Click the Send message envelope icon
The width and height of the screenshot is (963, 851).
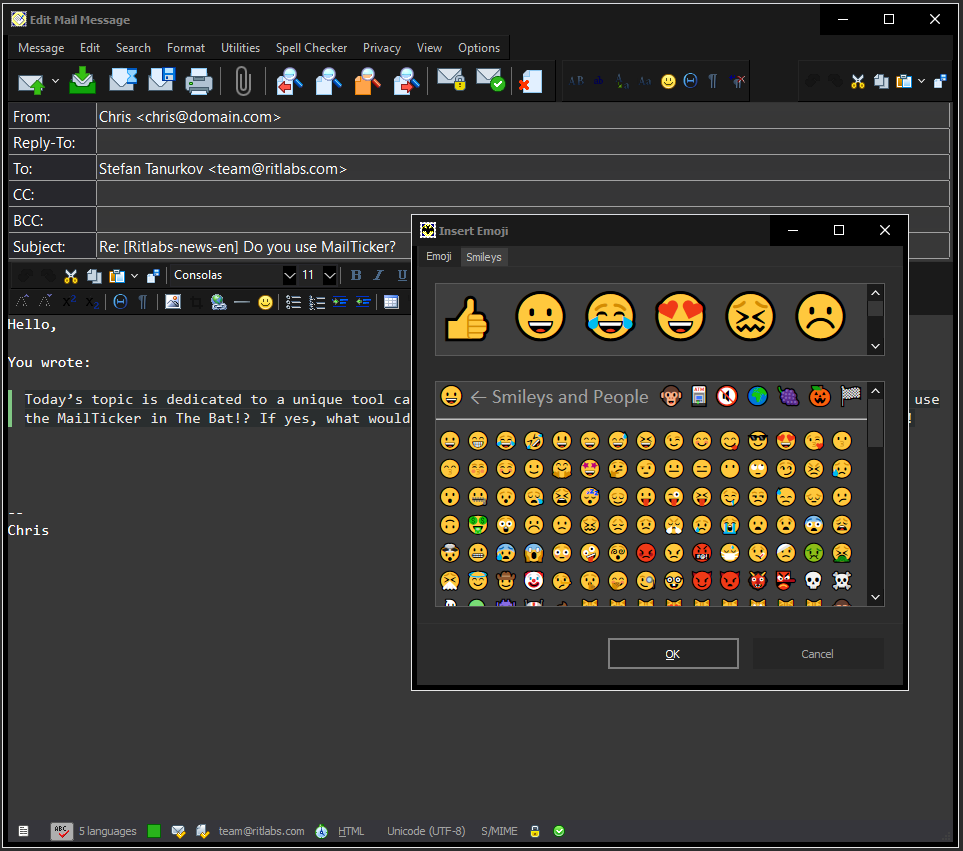(31, 81)
